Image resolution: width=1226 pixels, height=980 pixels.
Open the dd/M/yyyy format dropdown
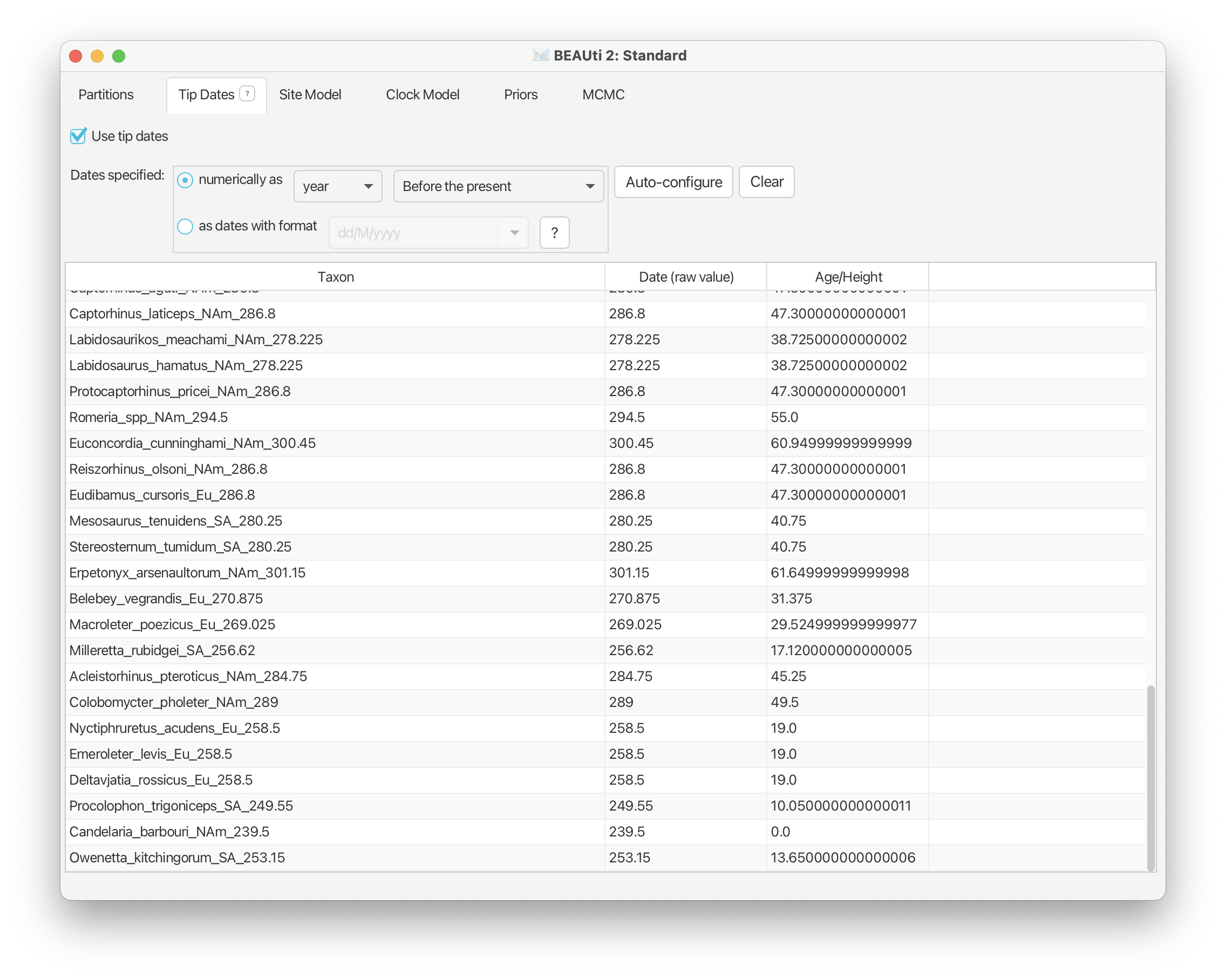coord(428,232)
